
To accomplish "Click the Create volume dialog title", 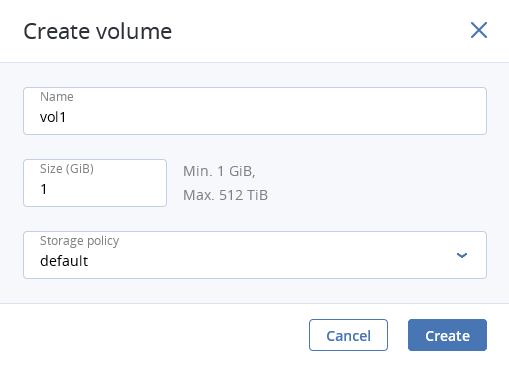I will click(x=98, y=31).
